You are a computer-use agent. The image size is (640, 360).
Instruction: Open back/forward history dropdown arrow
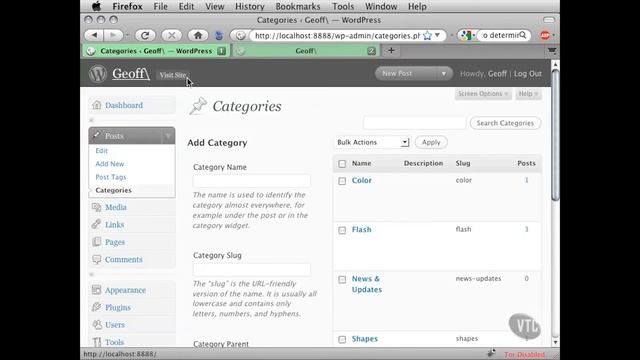tap(127, 36)
